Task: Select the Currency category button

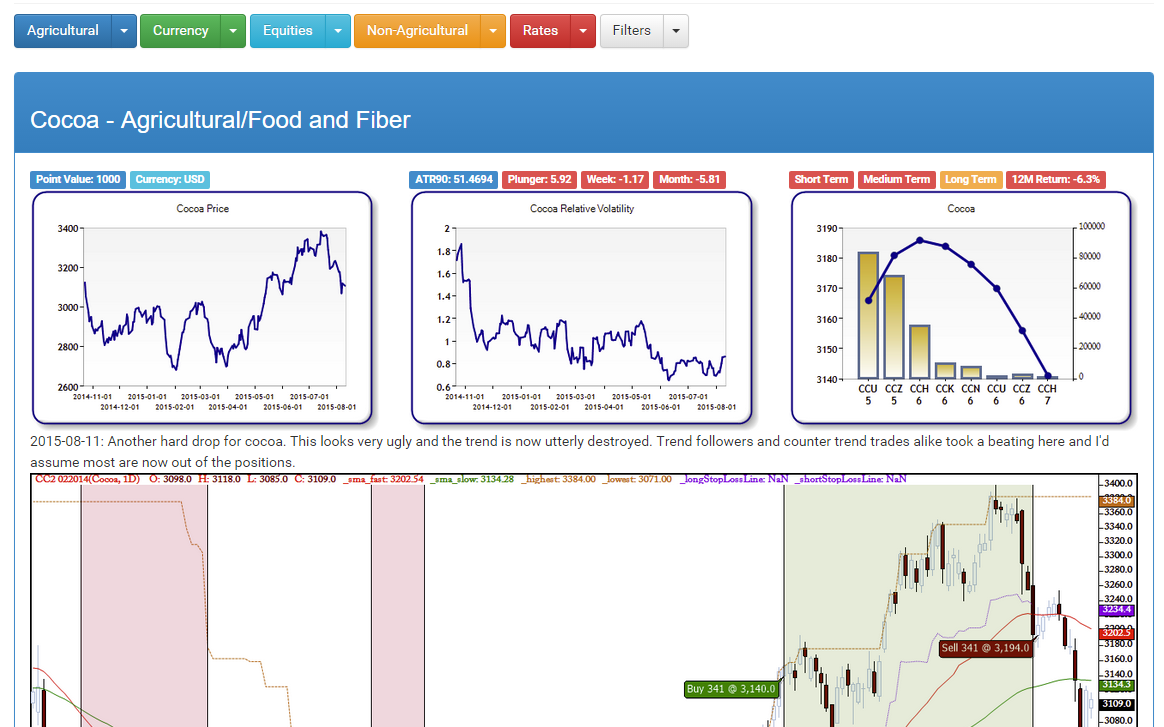Action: tap(180, 31)
